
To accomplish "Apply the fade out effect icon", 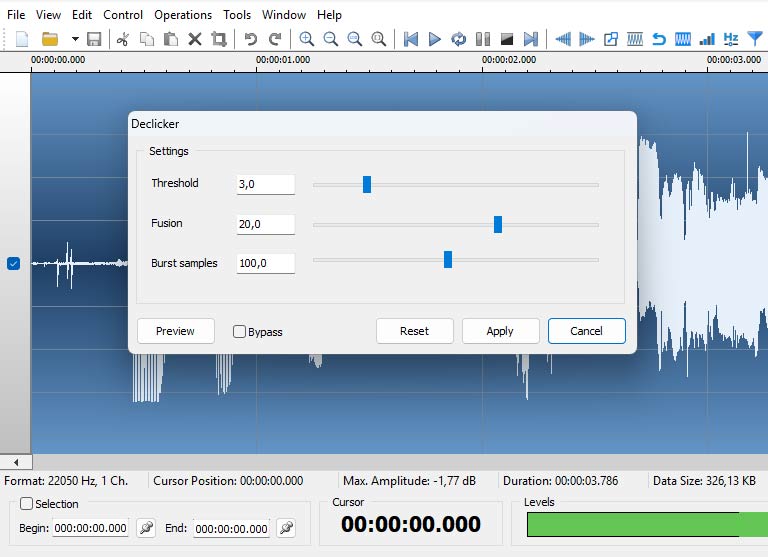I will [x=587, y=39].
